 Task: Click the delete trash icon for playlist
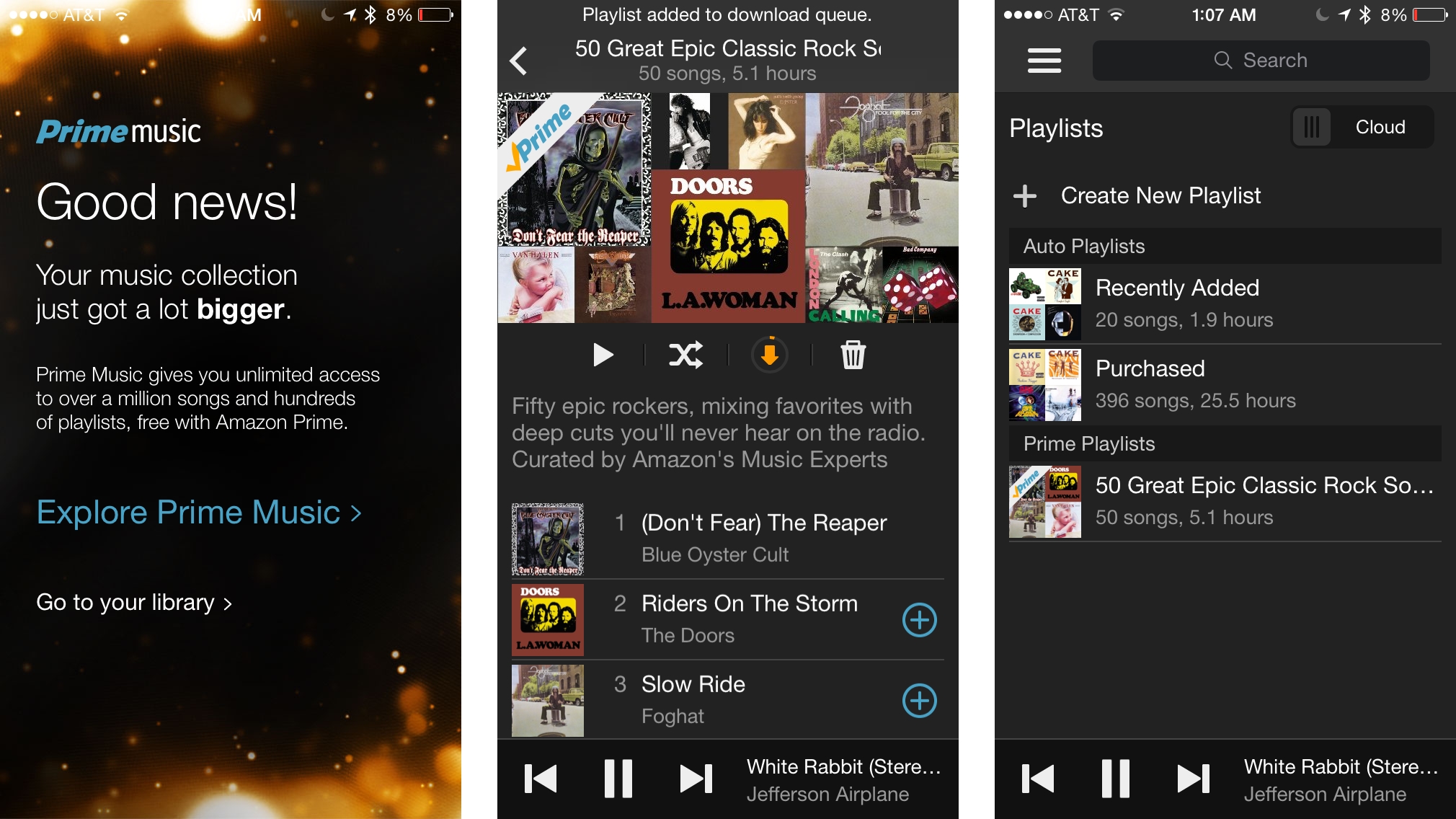click(x=854, y=354)
